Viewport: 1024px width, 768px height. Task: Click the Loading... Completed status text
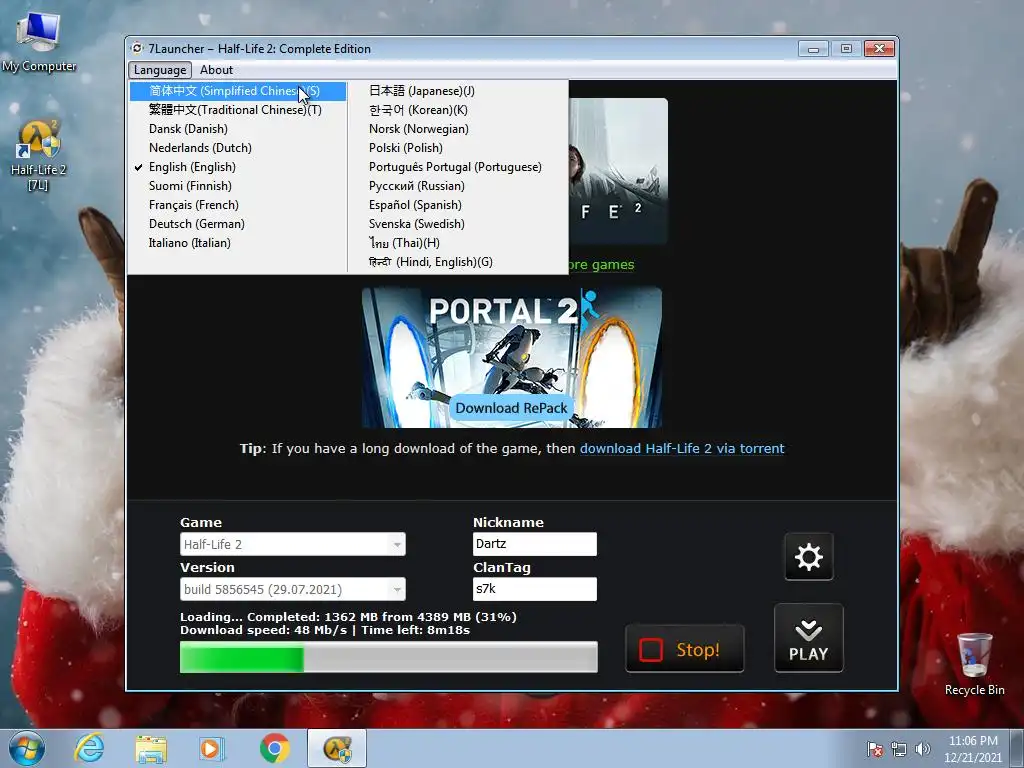(348, 616)
